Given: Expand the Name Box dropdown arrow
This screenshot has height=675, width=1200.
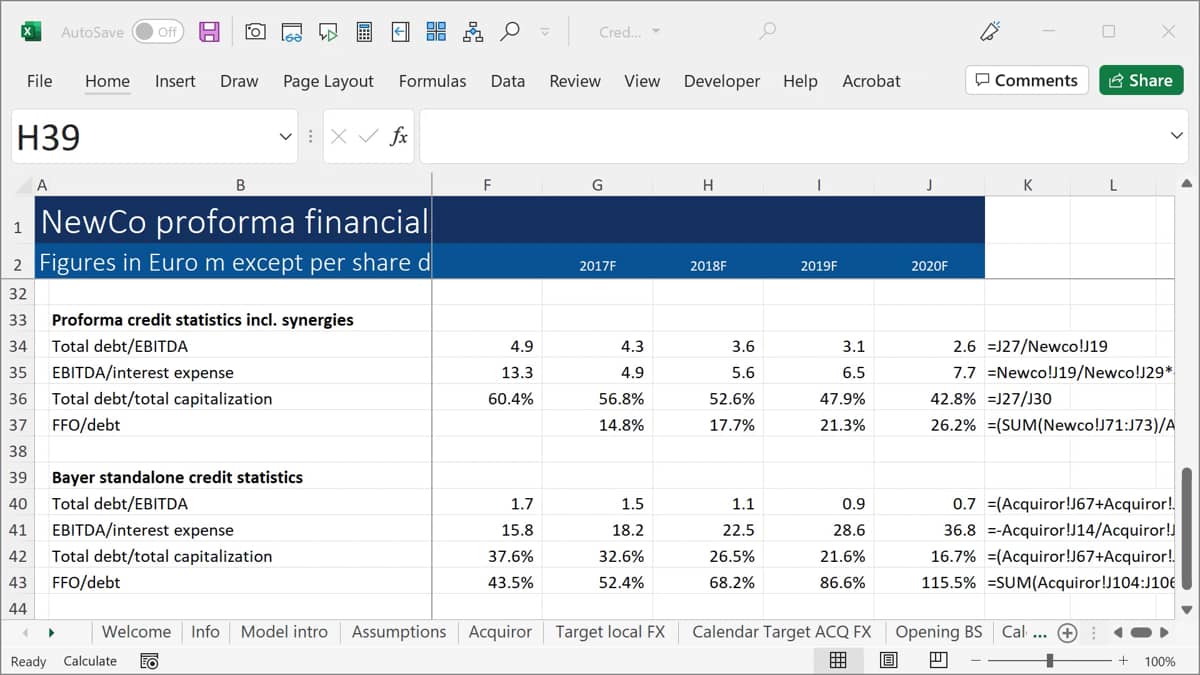Looking at the screenshot, I should point(285,137).
